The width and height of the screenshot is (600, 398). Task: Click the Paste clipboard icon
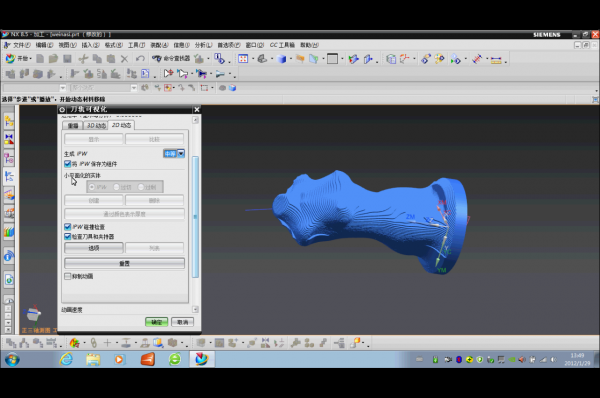[111, 59]
